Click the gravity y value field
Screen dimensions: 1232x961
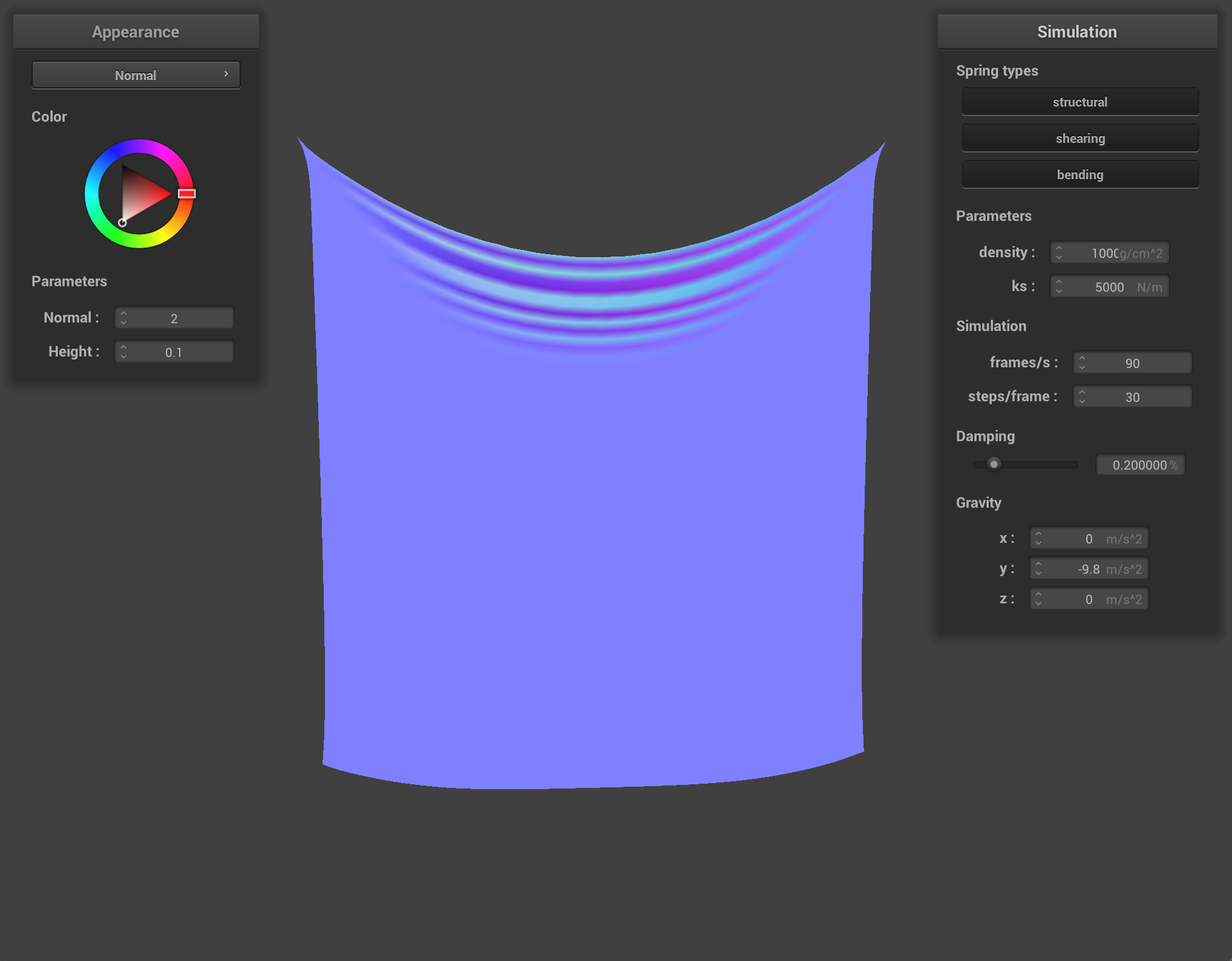point(1089,568)
